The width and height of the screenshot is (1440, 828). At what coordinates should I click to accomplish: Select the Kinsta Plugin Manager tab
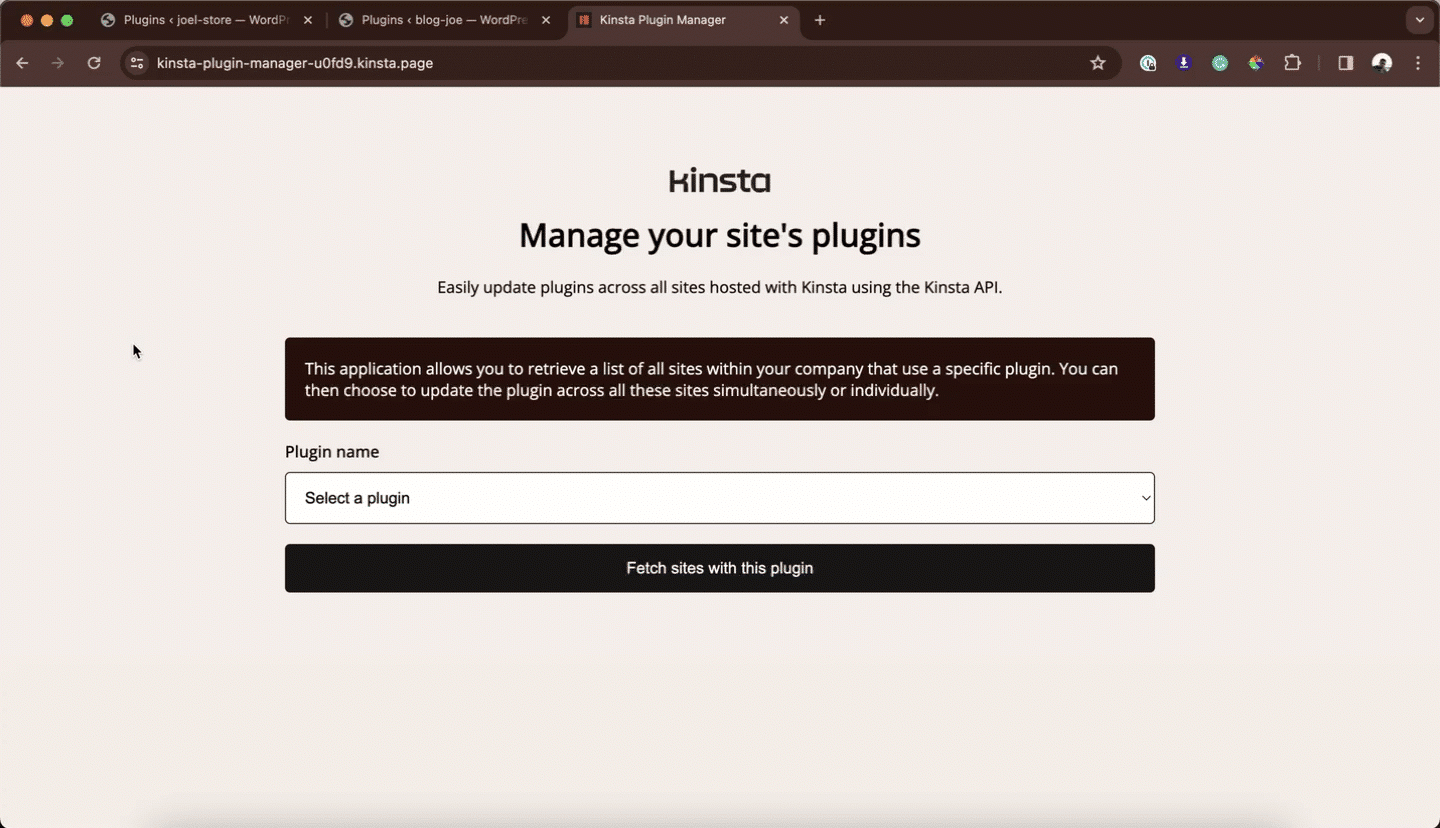point(683,20)
